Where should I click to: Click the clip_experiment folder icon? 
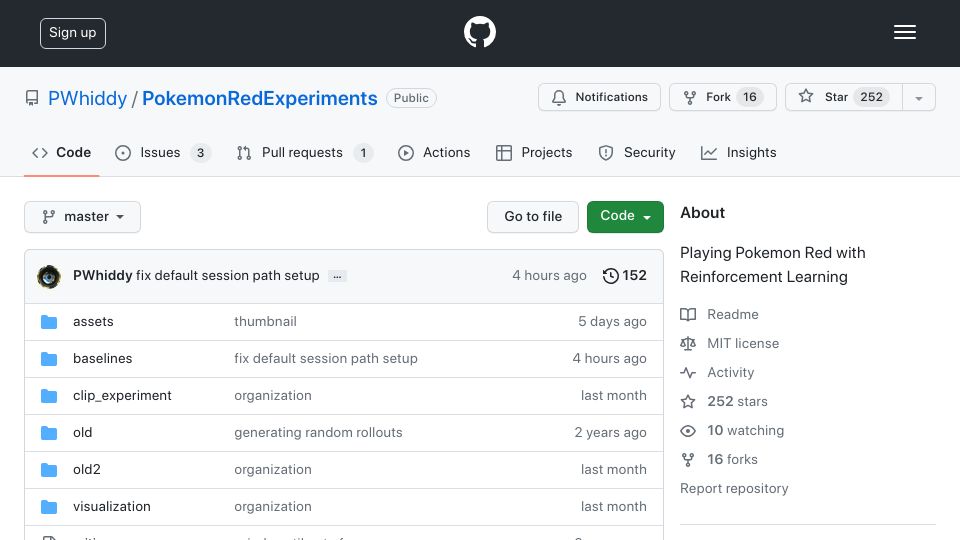(x=49, y=396)
